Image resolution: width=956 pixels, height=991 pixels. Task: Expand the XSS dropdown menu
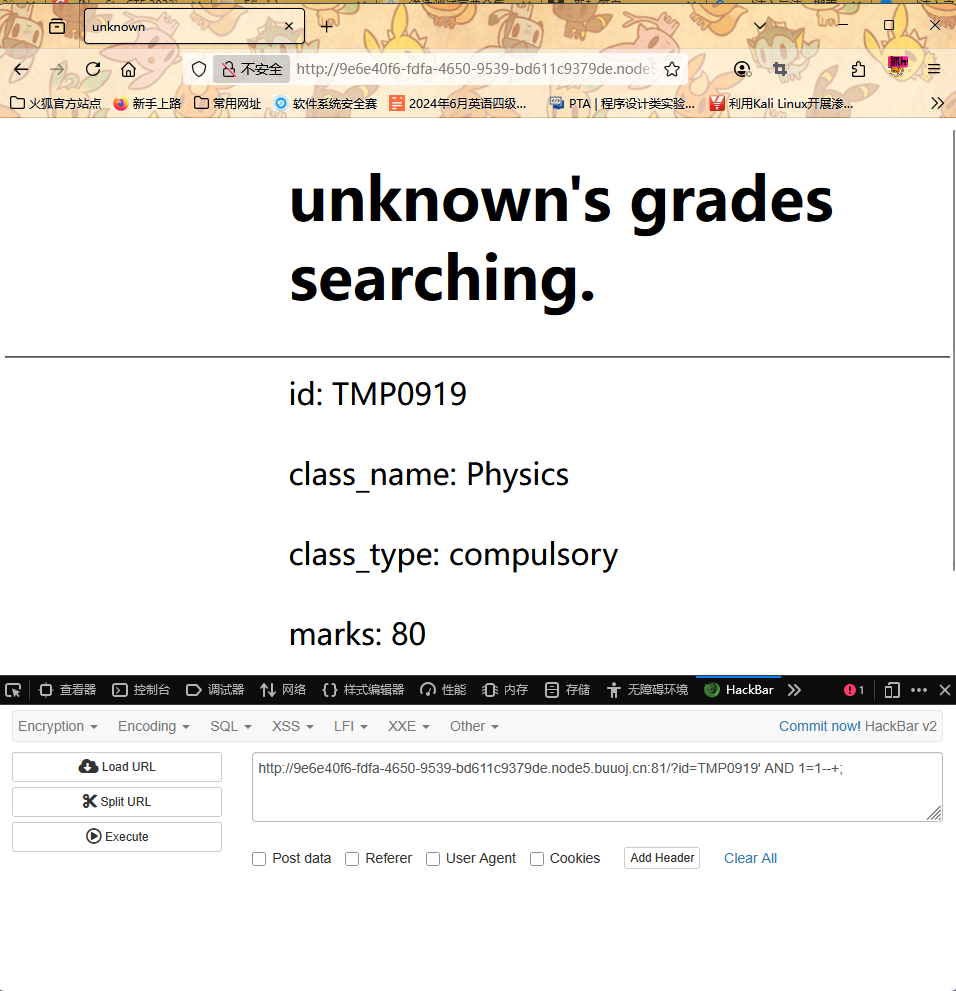[292, 726]
